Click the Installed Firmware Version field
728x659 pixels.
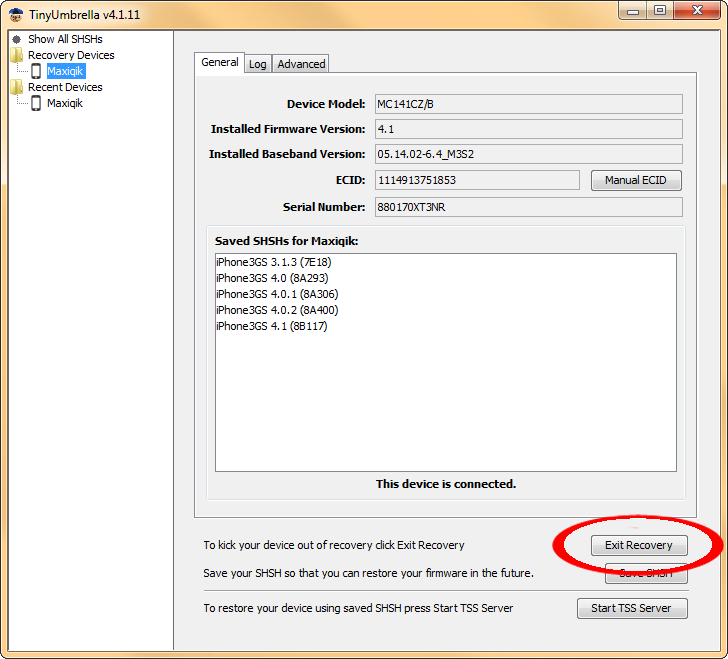pos(528,129)
